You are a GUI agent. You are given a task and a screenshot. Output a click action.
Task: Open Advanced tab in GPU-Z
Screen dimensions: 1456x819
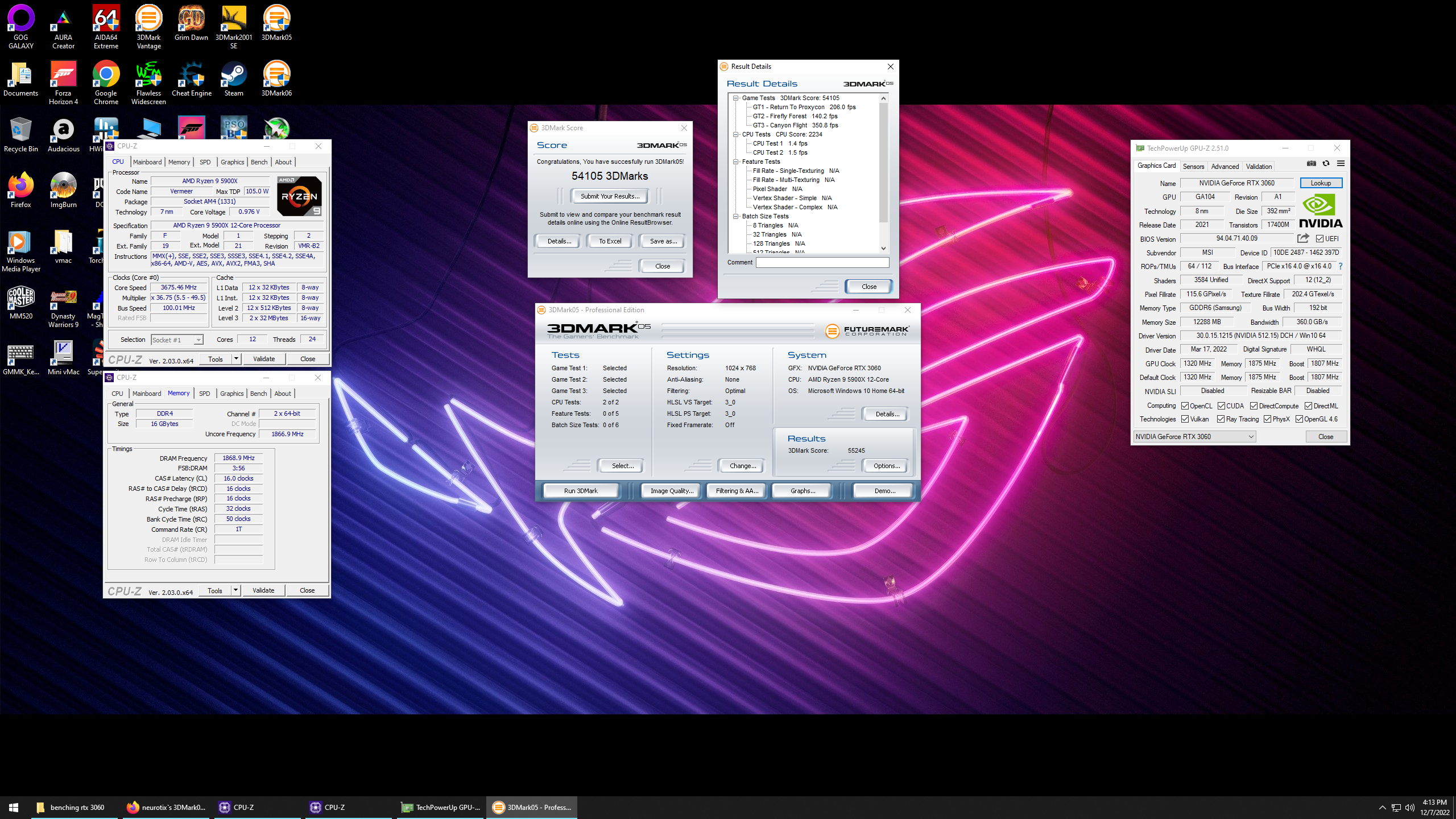pos(1225,167)
